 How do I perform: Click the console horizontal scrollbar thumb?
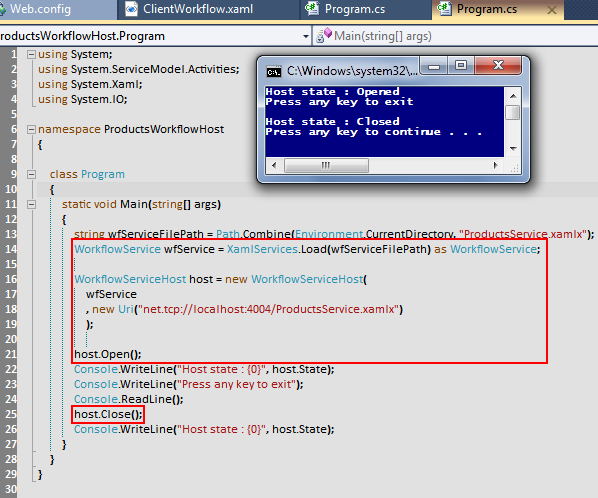coord(326,165)
